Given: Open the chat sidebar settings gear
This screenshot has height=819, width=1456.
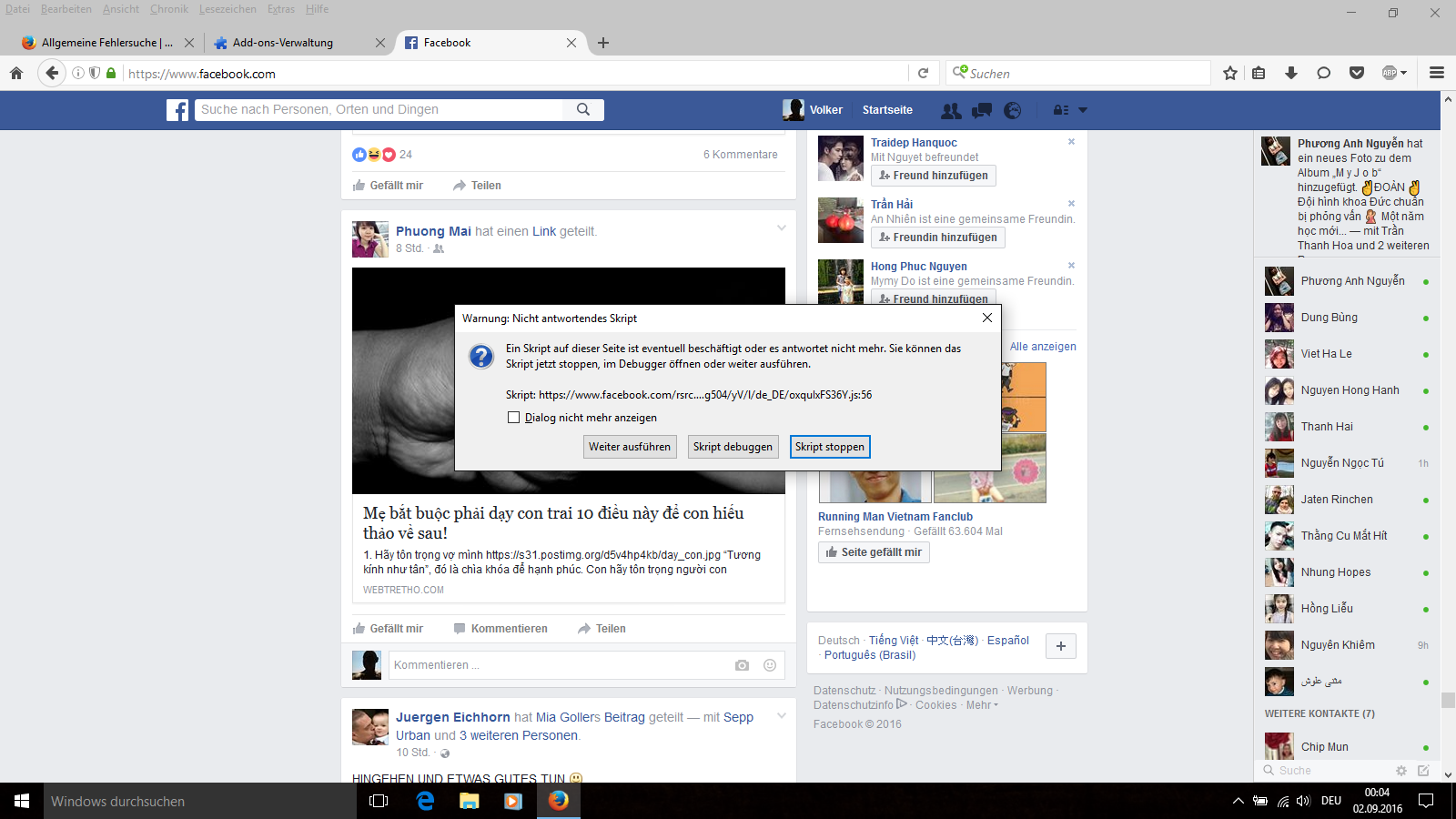Looking at the screenshot, I should 1401,771.
